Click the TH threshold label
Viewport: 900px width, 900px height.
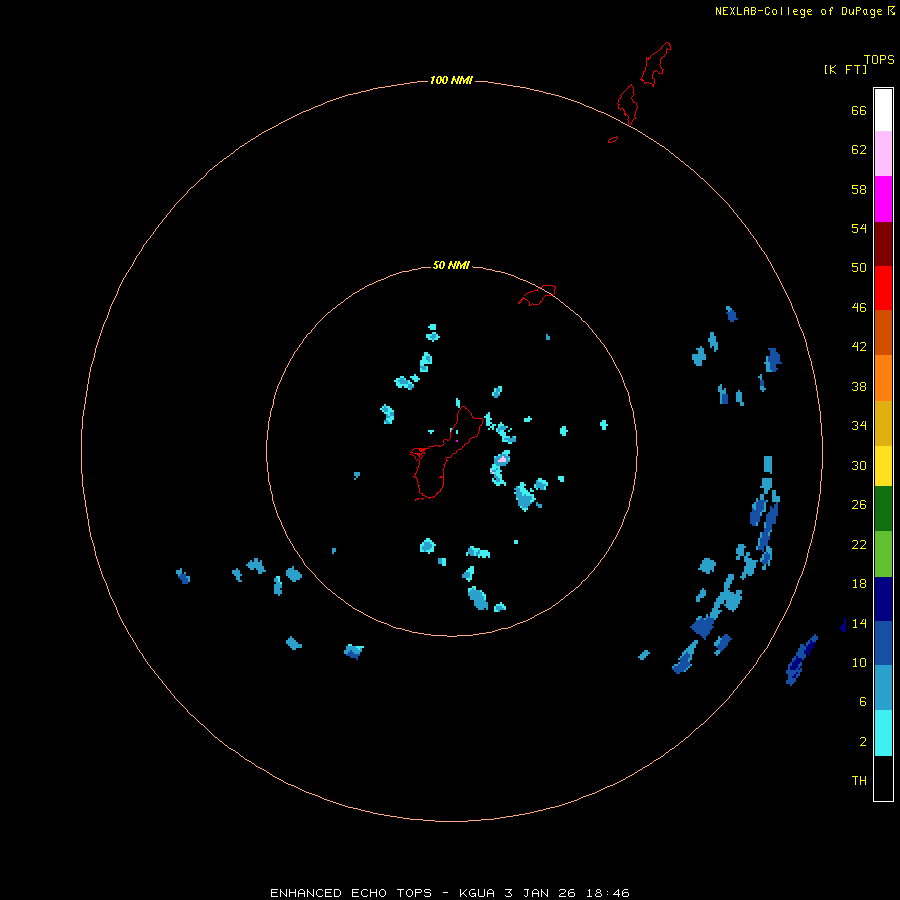coord(859,781)
